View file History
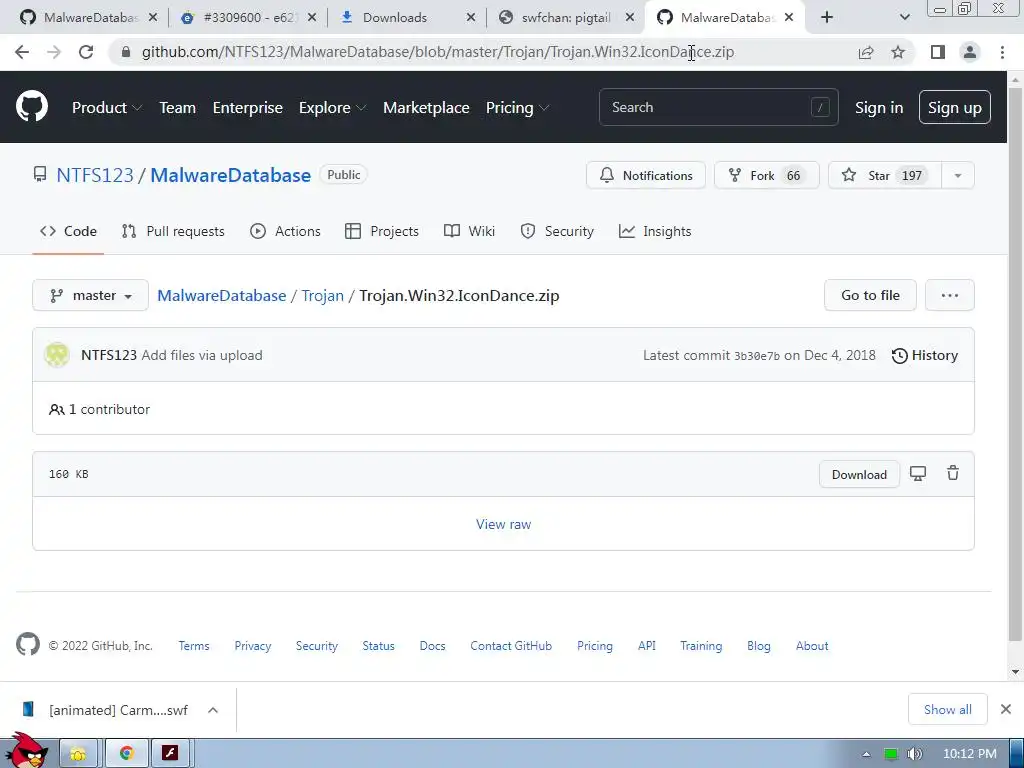Viewport: 1024px width, 768px height. 925,355
